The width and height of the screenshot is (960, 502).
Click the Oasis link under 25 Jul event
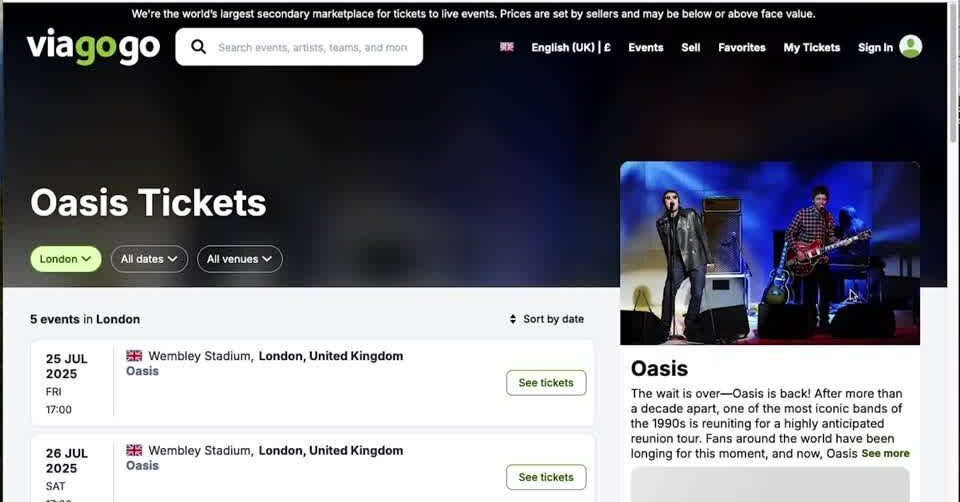[142, 371]
